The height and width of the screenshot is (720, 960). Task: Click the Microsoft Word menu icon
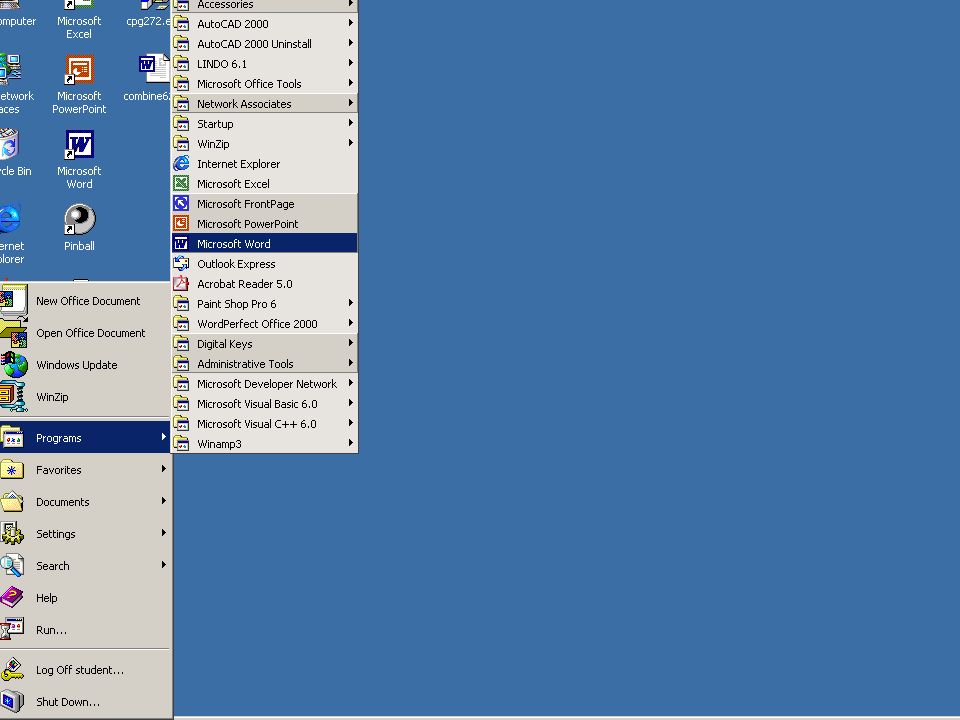pos(181,244)
